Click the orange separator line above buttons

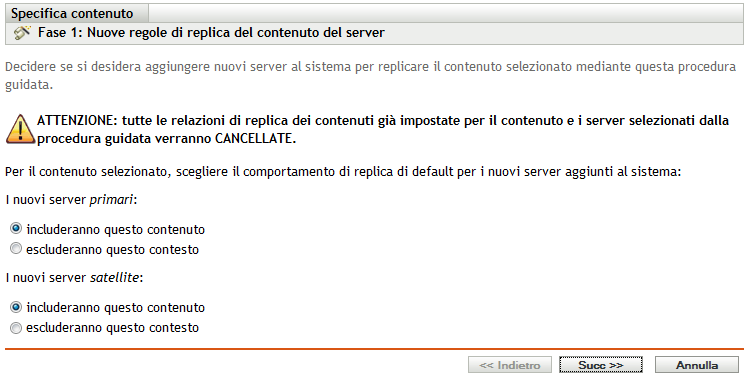pyautogui.click(x=375, y=349)
